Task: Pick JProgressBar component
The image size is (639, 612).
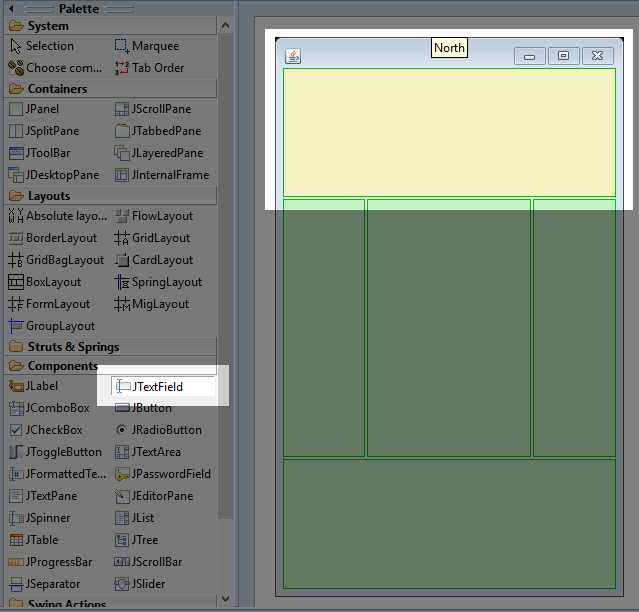Action: coord(51,562)
